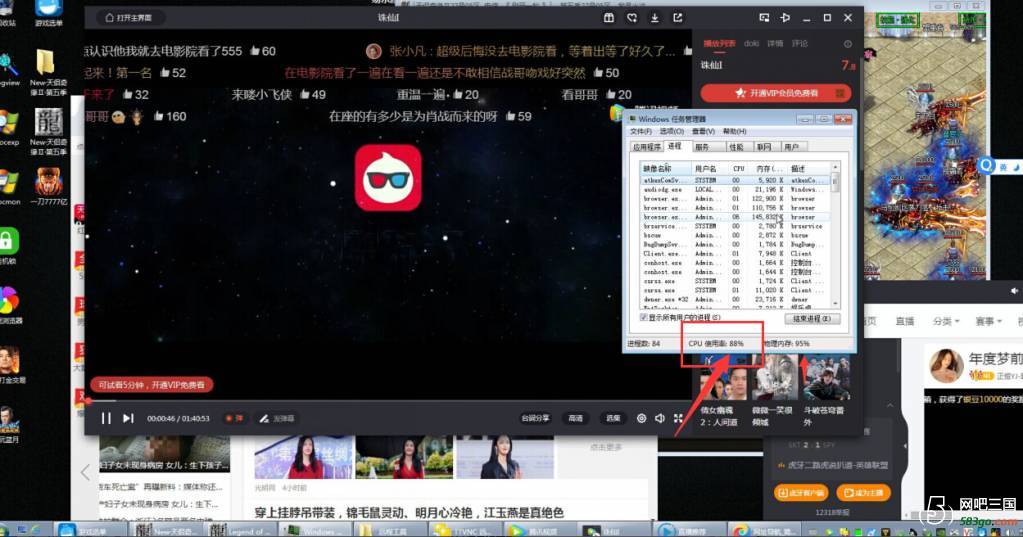Select the brservice process row
Image resolution: width=1023 pixels, height=537 pixels.
[735, 226]
